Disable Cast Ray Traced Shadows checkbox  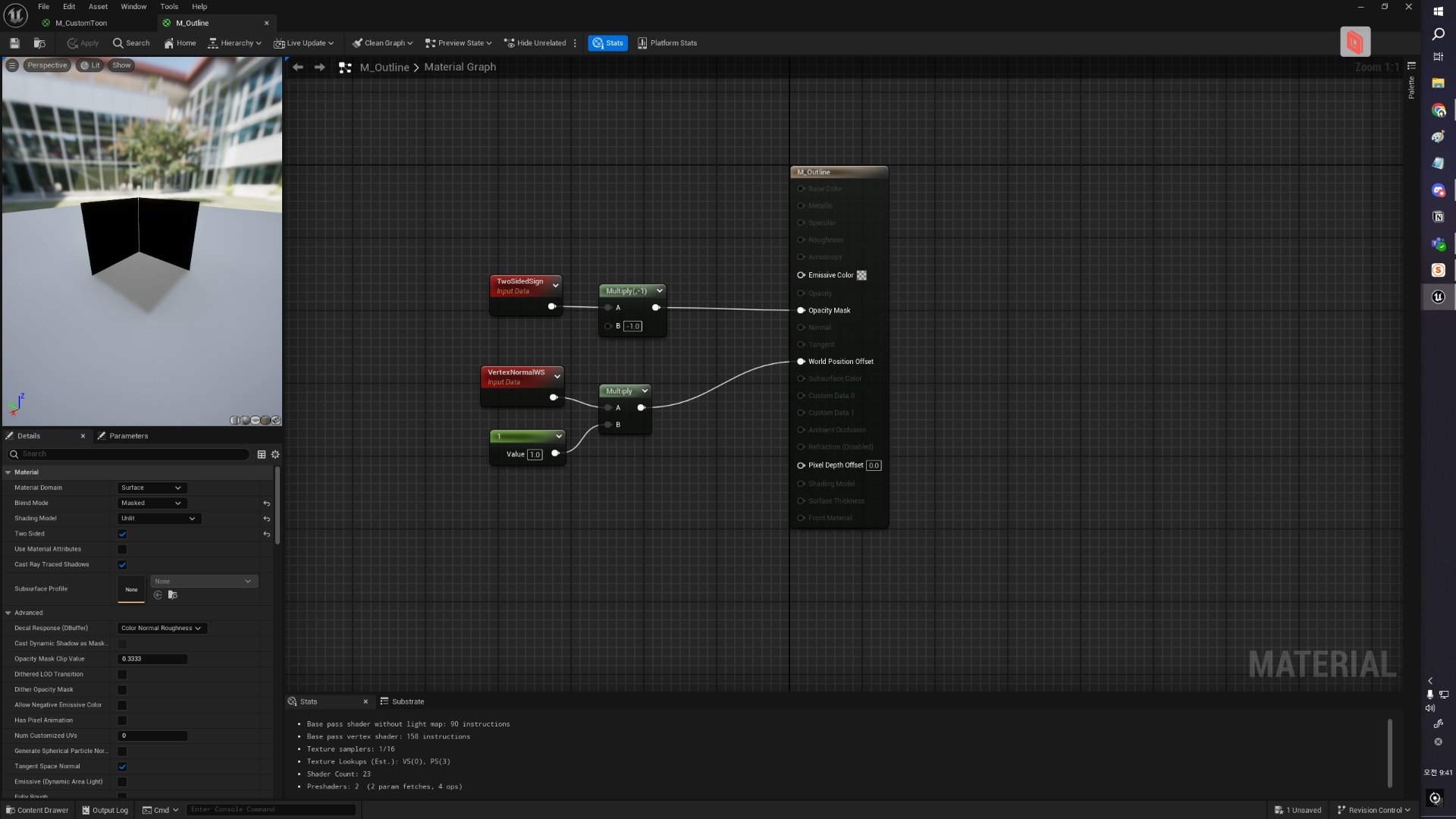click(x=122, y=565)
